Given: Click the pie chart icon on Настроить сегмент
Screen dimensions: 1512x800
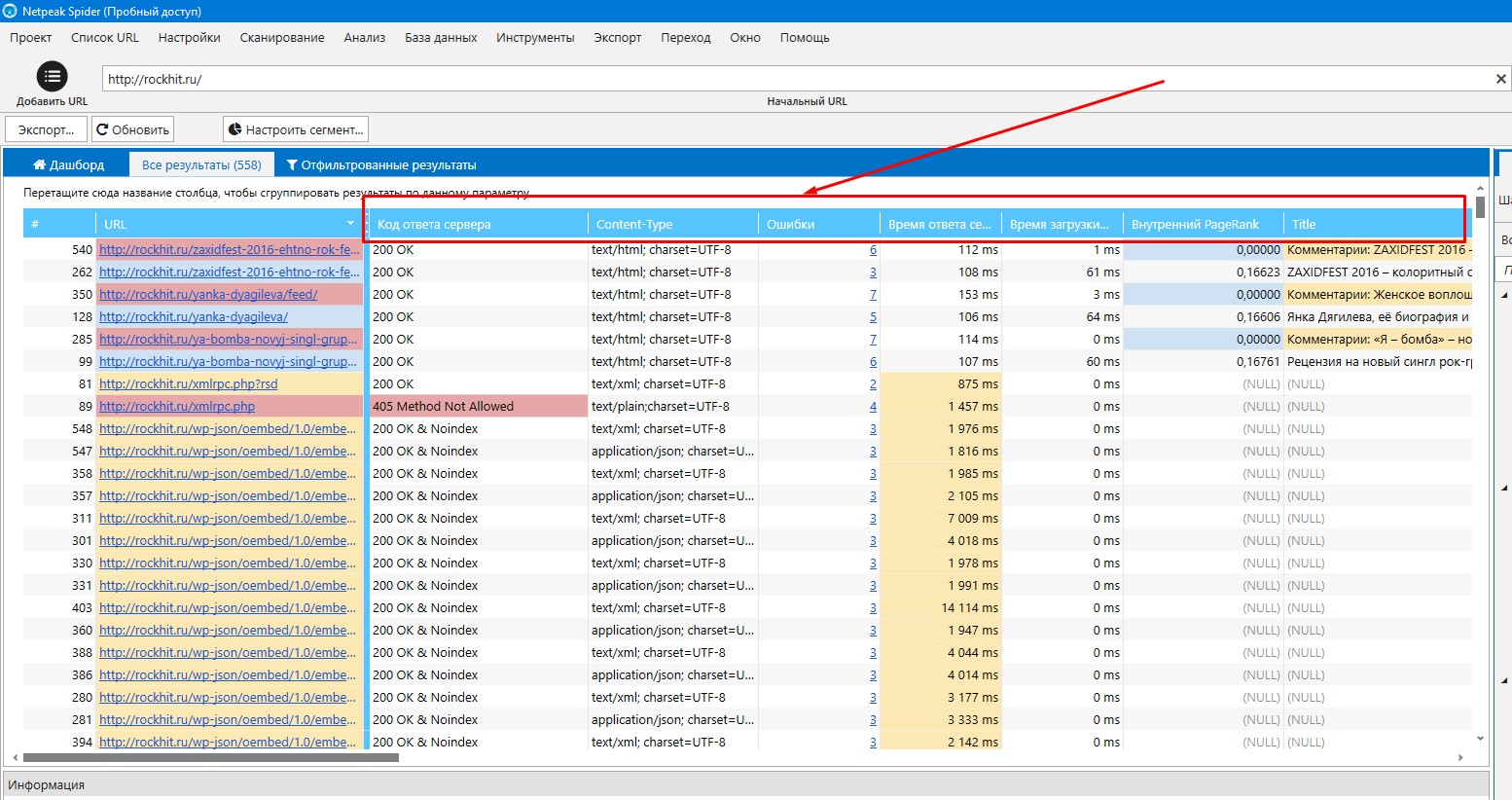Looking at the screenshot, I should pos(234,129).
